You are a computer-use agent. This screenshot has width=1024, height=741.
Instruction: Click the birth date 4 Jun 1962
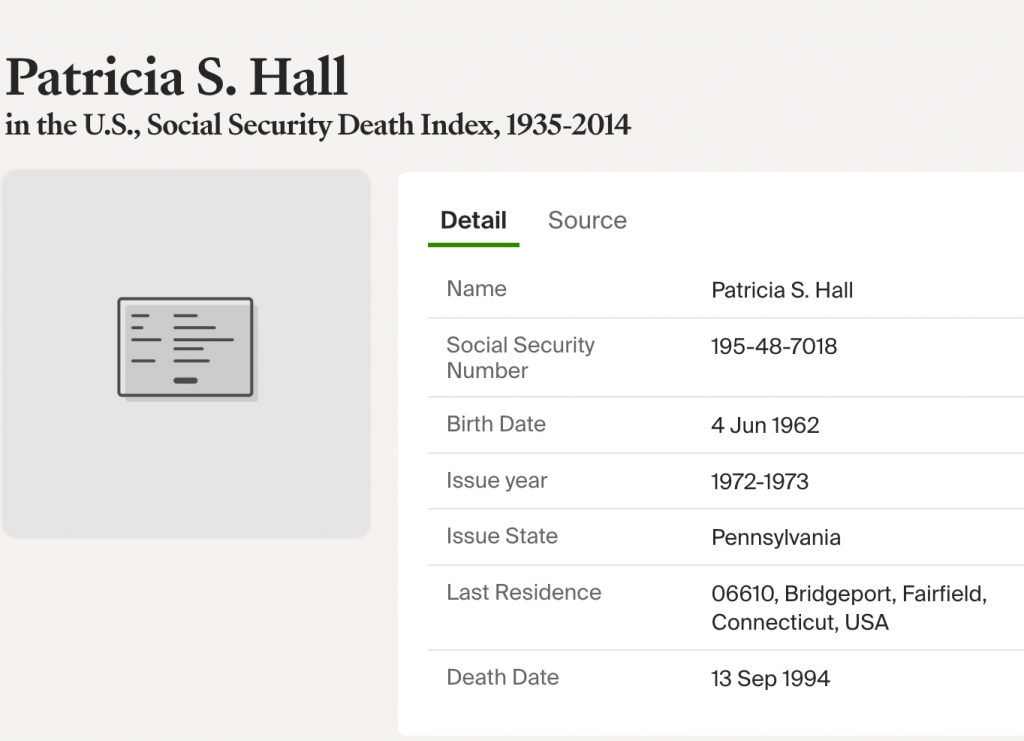coord(765,425)
